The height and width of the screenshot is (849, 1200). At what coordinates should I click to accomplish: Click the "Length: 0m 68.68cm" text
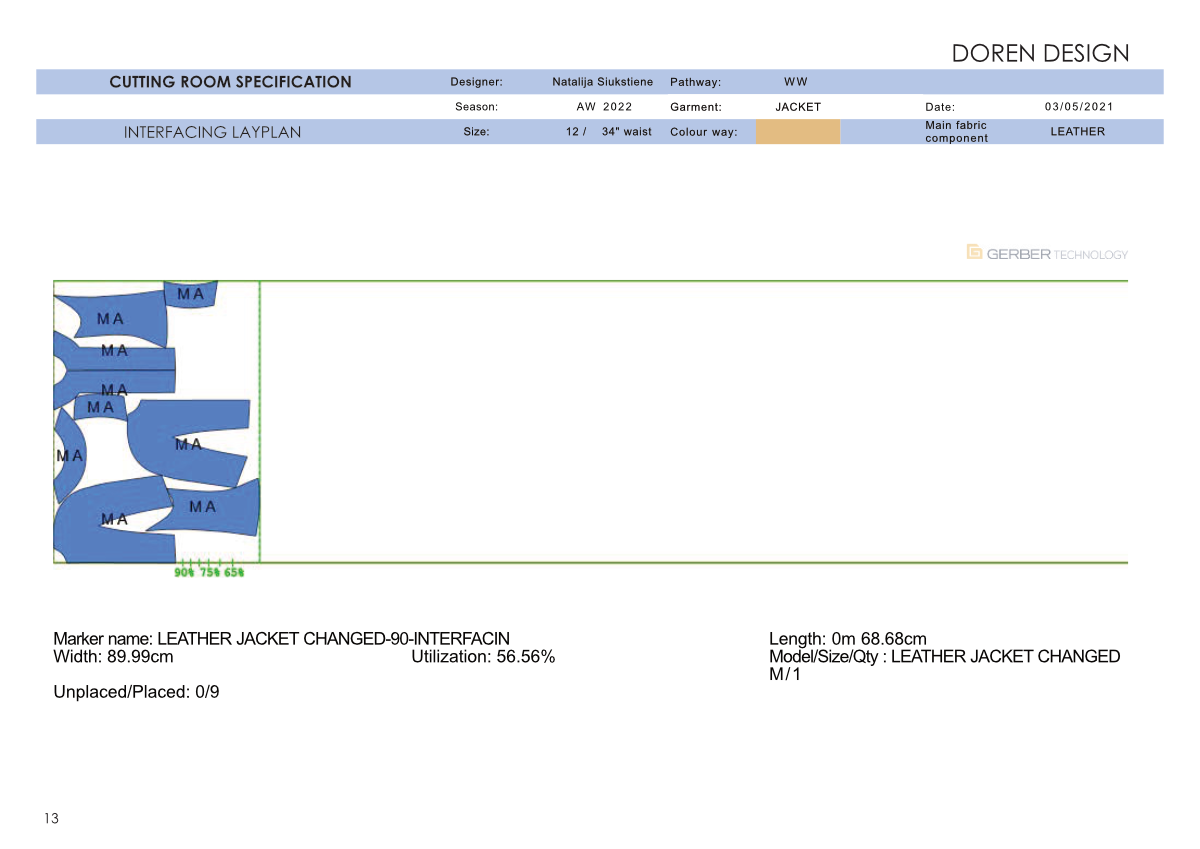pos(848,639)
